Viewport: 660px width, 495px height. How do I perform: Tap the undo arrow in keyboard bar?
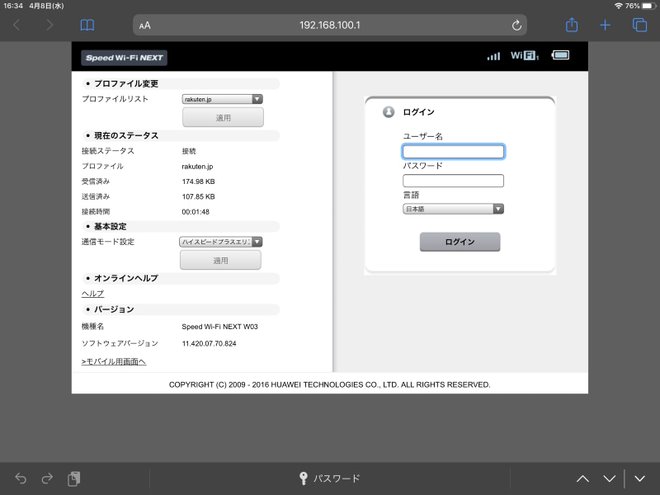click(x=21, y=478)
